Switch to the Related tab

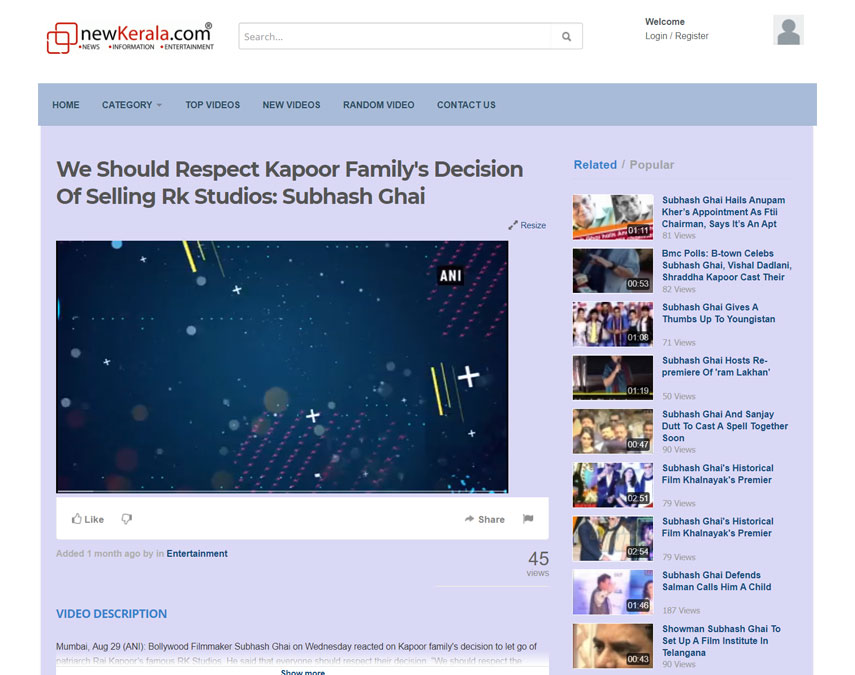coord(595,165)
